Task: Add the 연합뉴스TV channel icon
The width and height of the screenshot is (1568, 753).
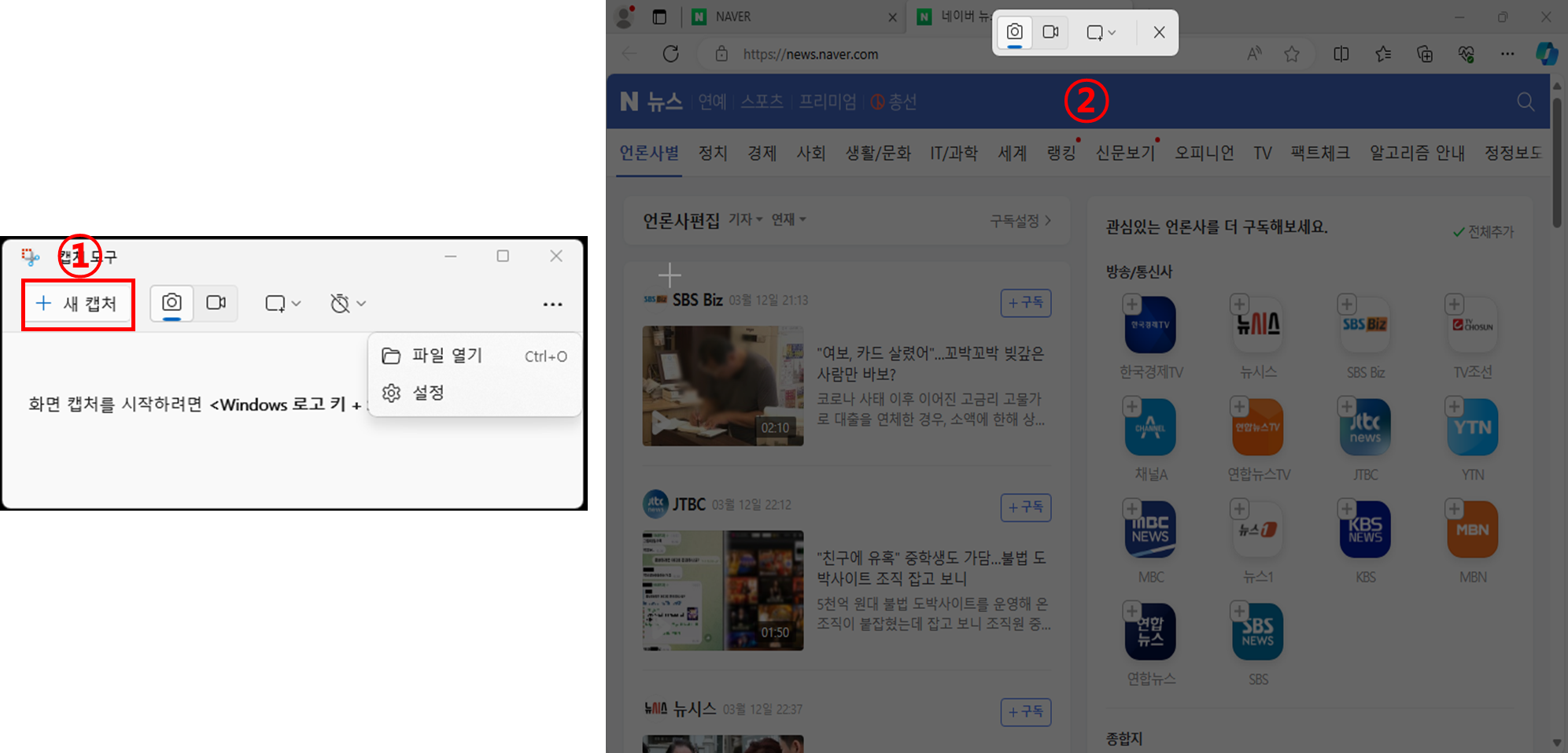Action: [1257, 426]
